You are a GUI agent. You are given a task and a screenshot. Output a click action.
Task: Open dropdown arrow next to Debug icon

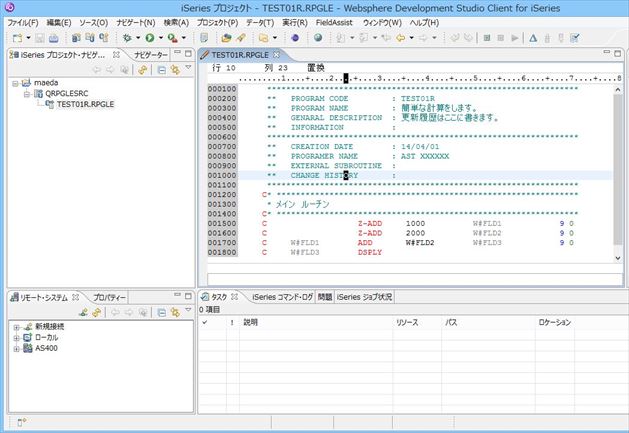coord(138,38)
